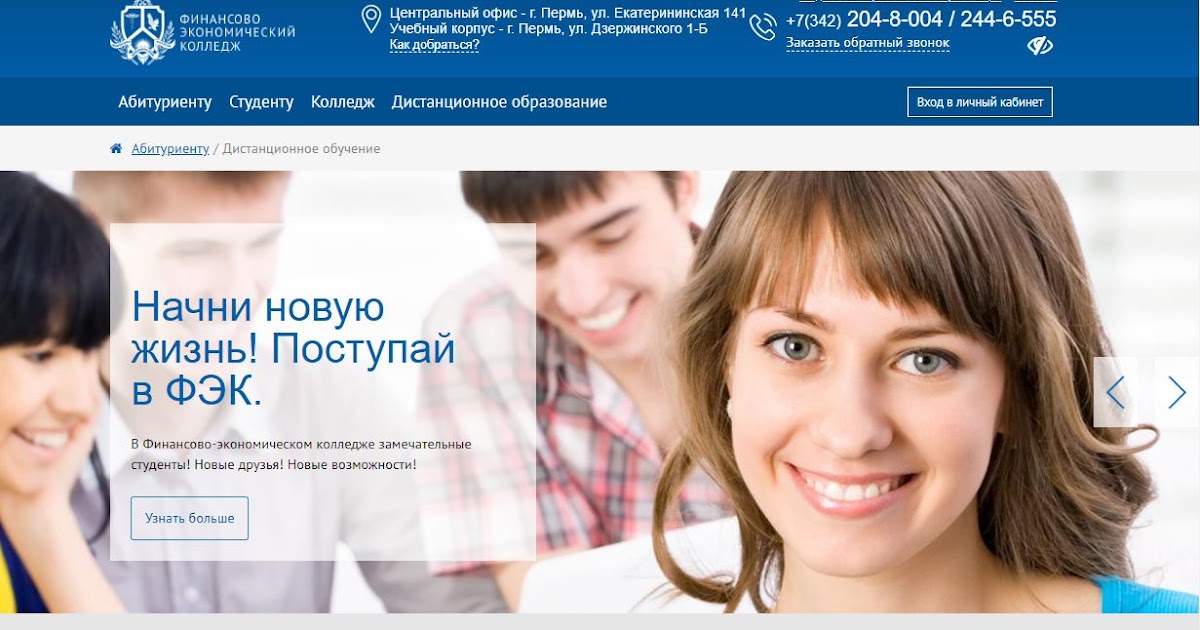The width and height of the screenshot is (1200, 630).
Task: Click the Начни новую жизнь headline
Action: [294, 349]
